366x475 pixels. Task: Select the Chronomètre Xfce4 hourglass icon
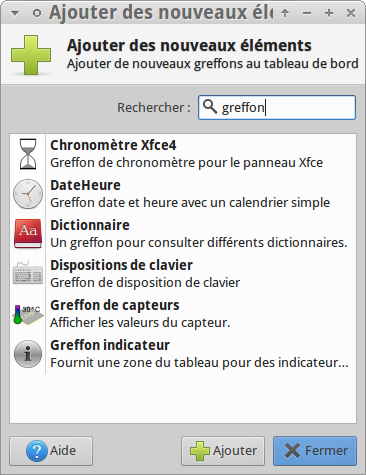(28, 154)
